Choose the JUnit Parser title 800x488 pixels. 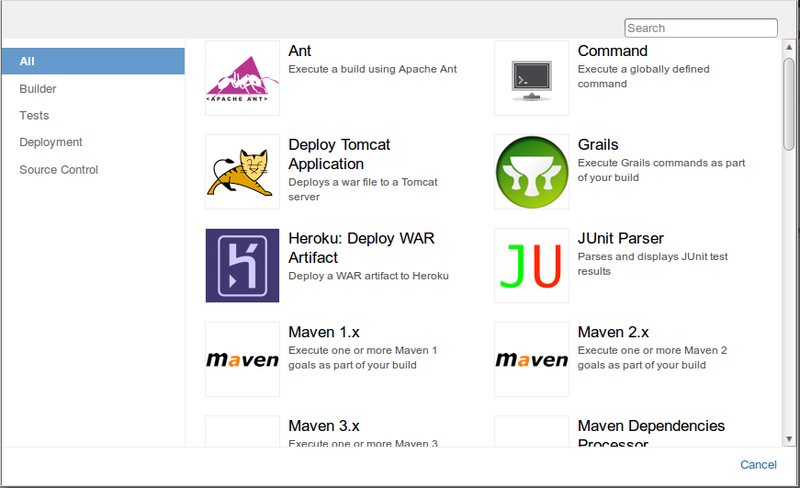[x=620, y=238]
